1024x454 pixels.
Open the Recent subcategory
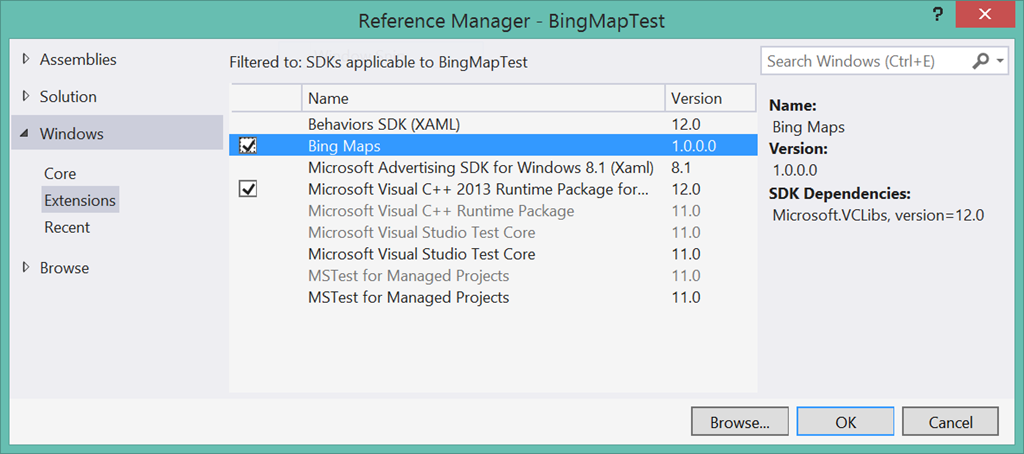67,227
